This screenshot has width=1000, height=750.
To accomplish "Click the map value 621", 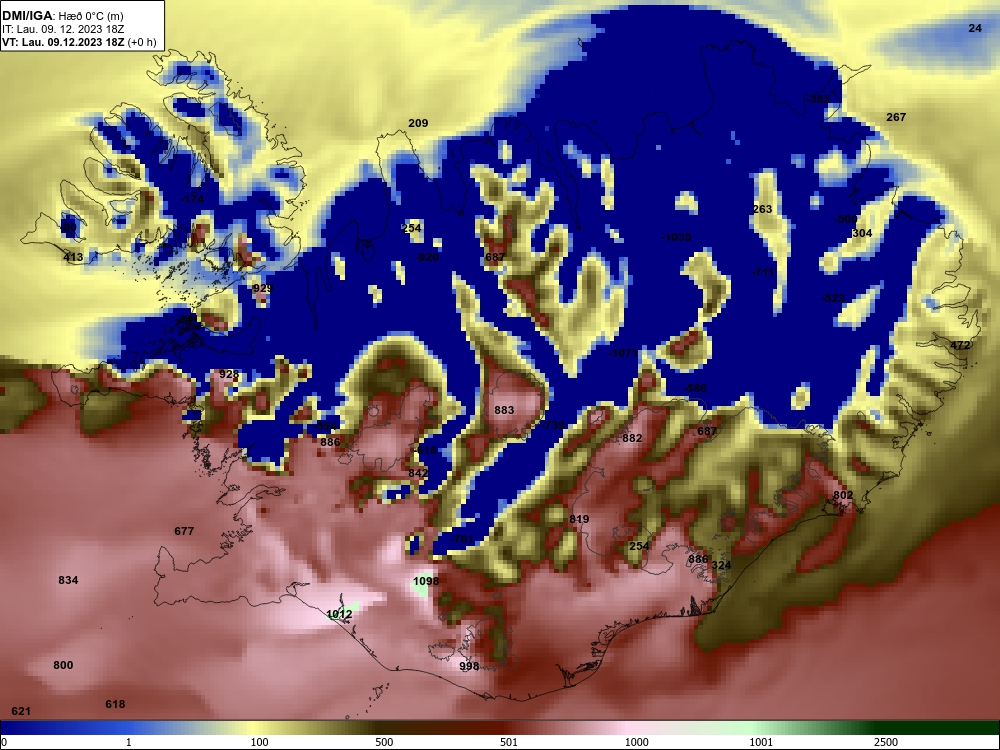I will (x=21, y=711).
